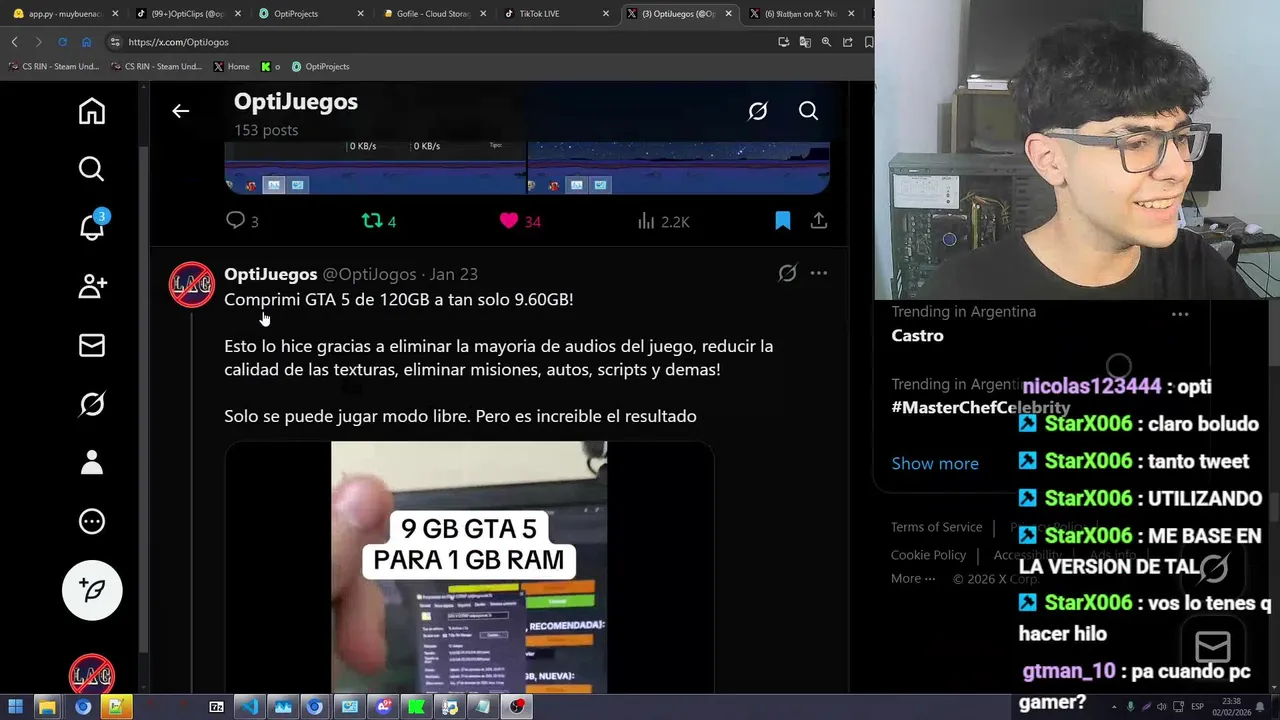Open OptiJuegos avatar on GTA 5 post
Screen dimensions: 1280x720
tap(191, 285)
